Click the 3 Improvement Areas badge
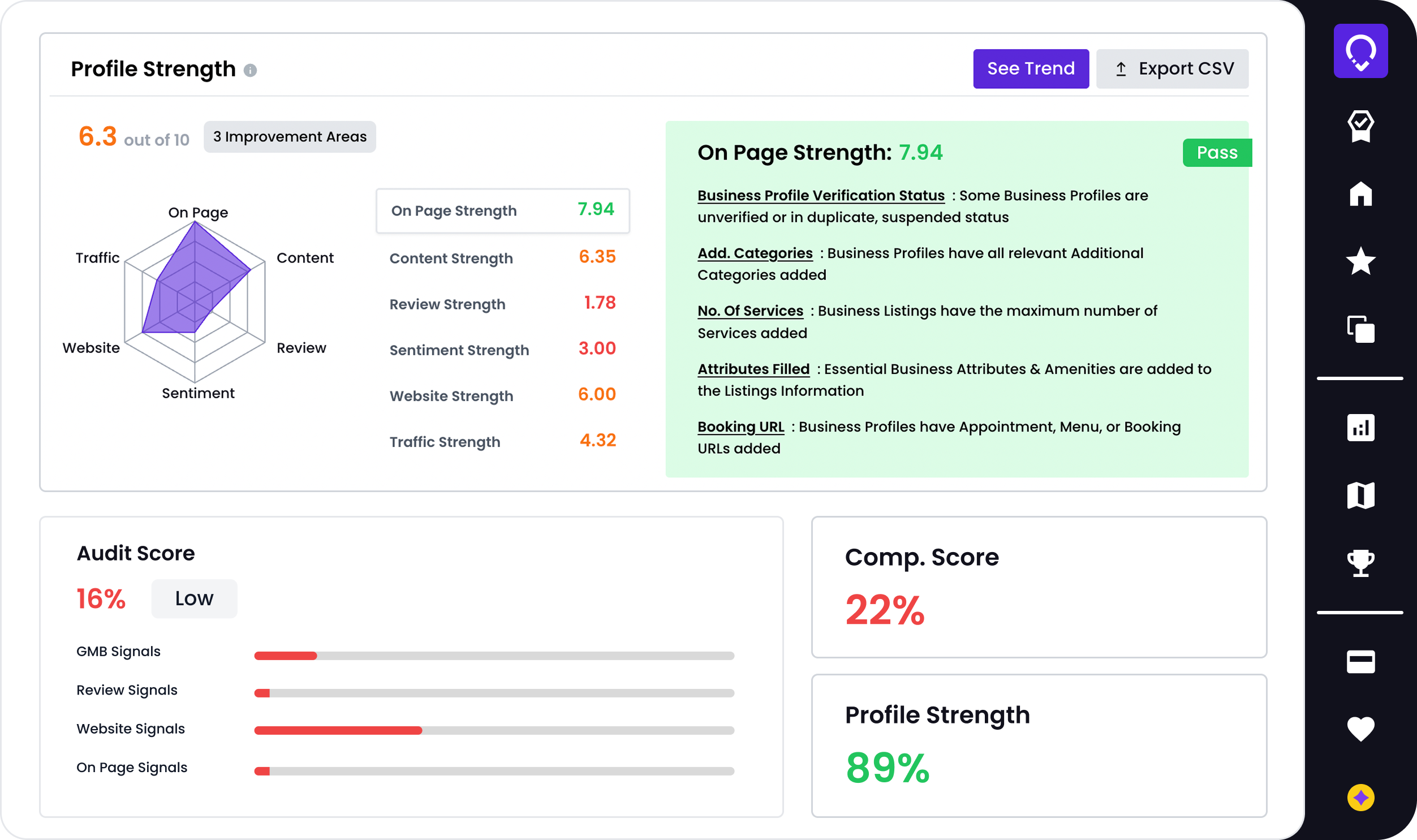 tap(290, 136)
